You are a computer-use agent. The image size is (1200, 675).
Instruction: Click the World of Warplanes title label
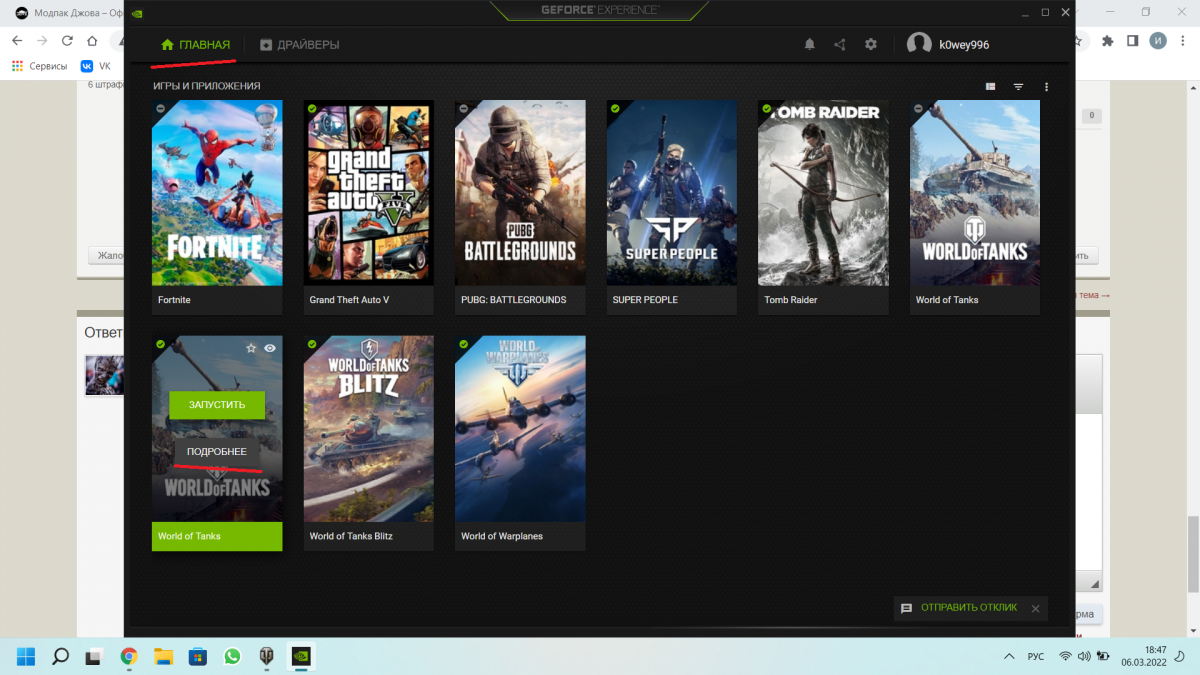(x=502, y=536)
